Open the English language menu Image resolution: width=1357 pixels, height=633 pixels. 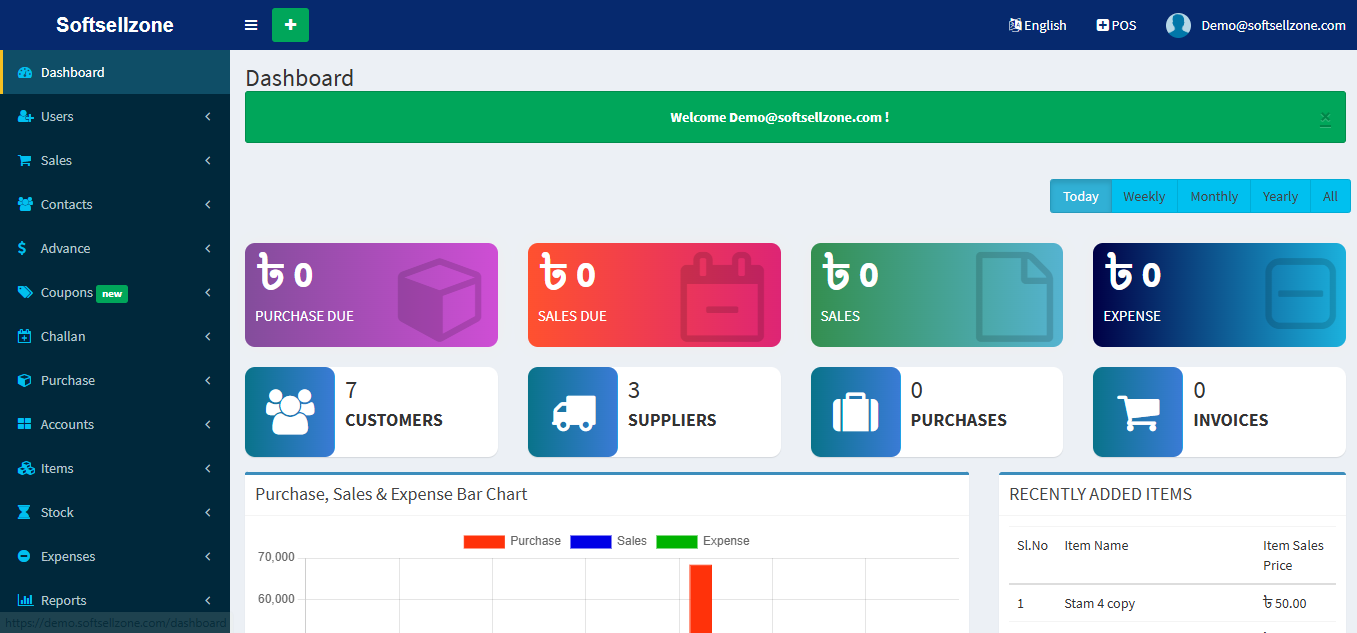coord(1037,25)
